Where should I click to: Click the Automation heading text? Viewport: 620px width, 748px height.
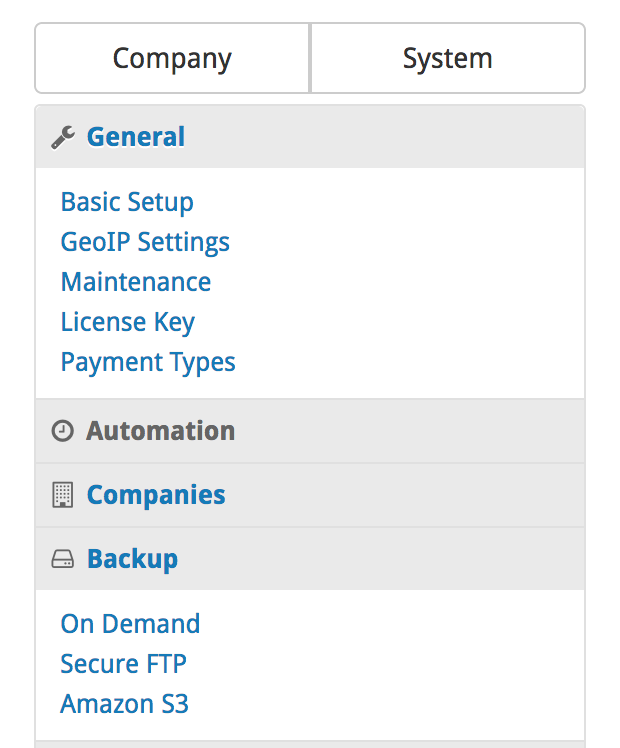[161, 431]
